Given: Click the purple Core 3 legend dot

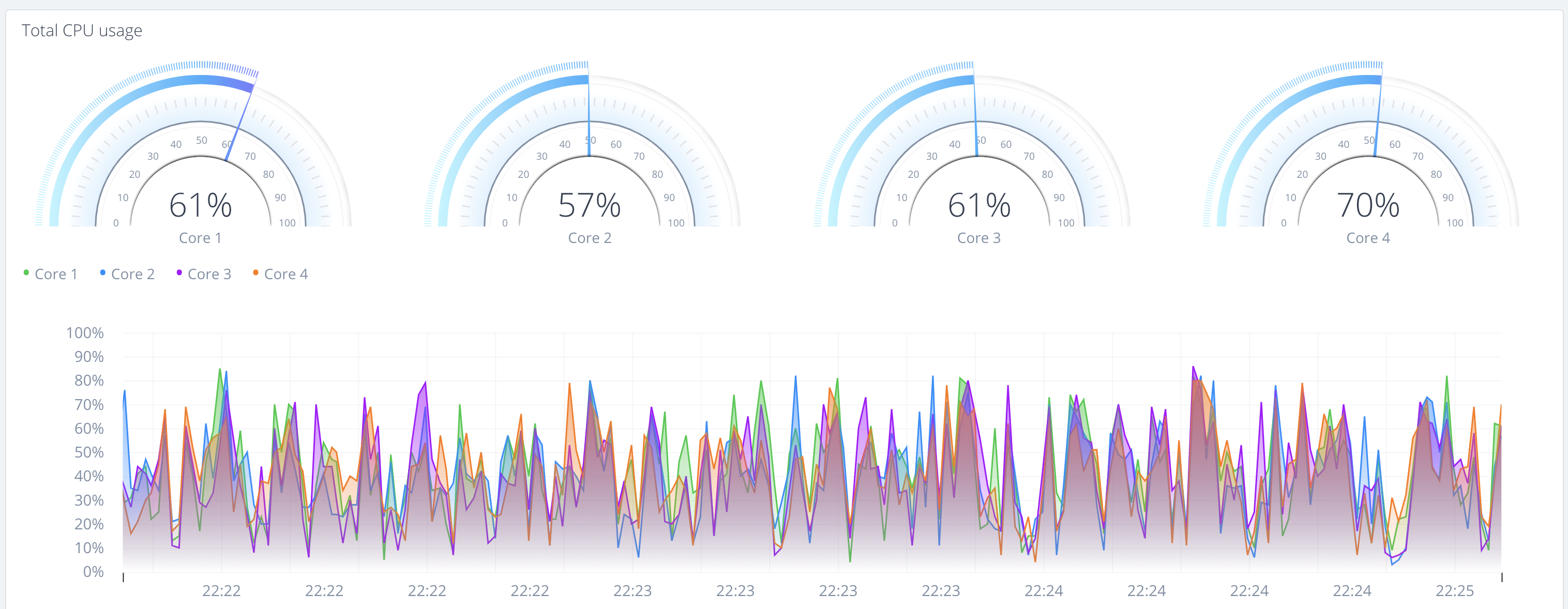Looking at the screenshot, I should pyautogui.click(x=179, y=272).
